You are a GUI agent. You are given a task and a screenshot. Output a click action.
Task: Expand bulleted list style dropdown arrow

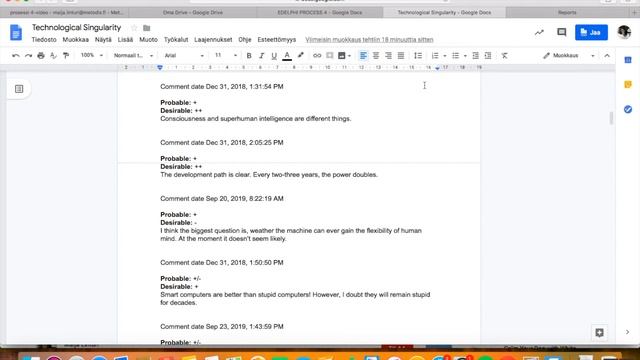coord(465,56)
